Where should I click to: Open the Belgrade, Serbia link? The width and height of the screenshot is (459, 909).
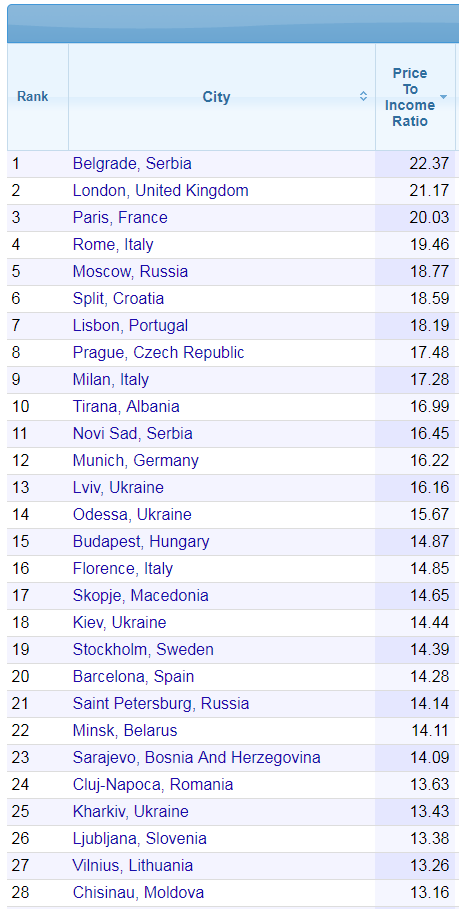point(132,163)
